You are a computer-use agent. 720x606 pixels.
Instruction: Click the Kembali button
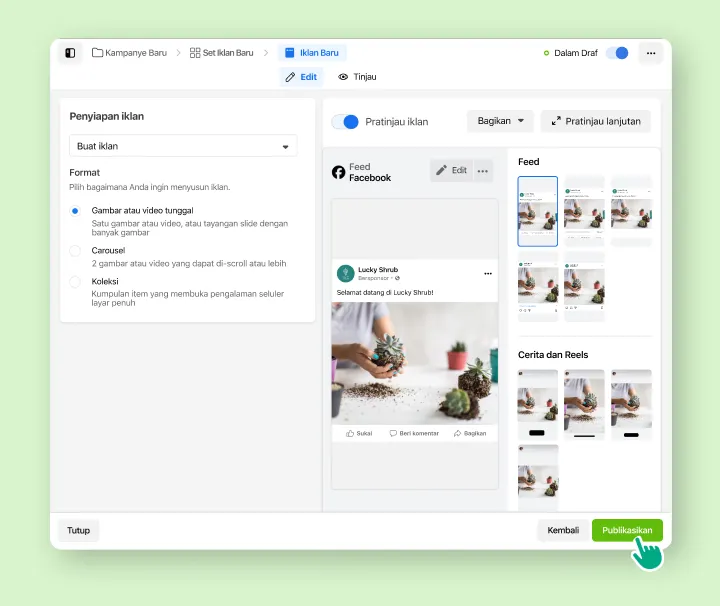pos(563,530)
